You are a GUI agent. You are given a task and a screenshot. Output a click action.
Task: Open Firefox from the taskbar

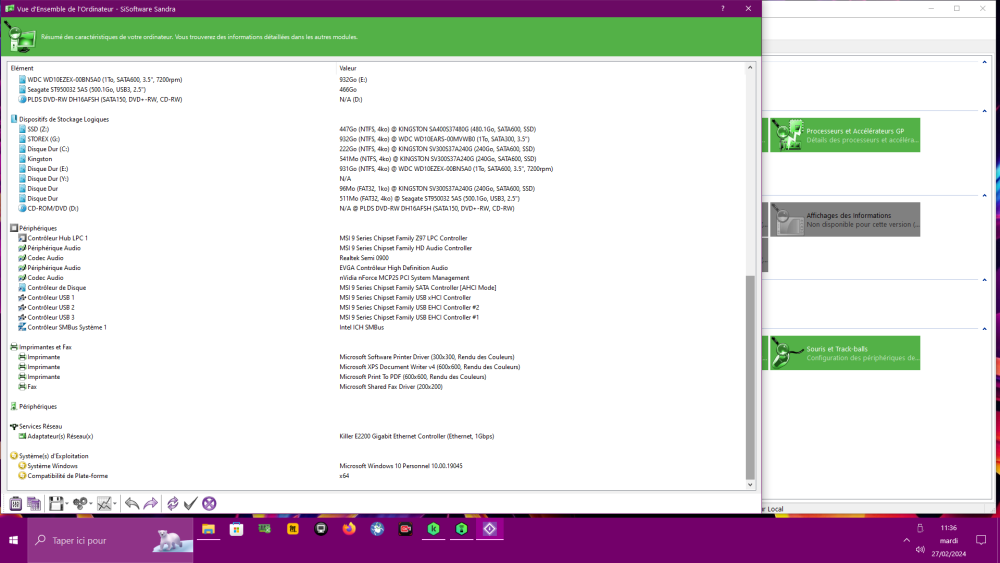349,529
